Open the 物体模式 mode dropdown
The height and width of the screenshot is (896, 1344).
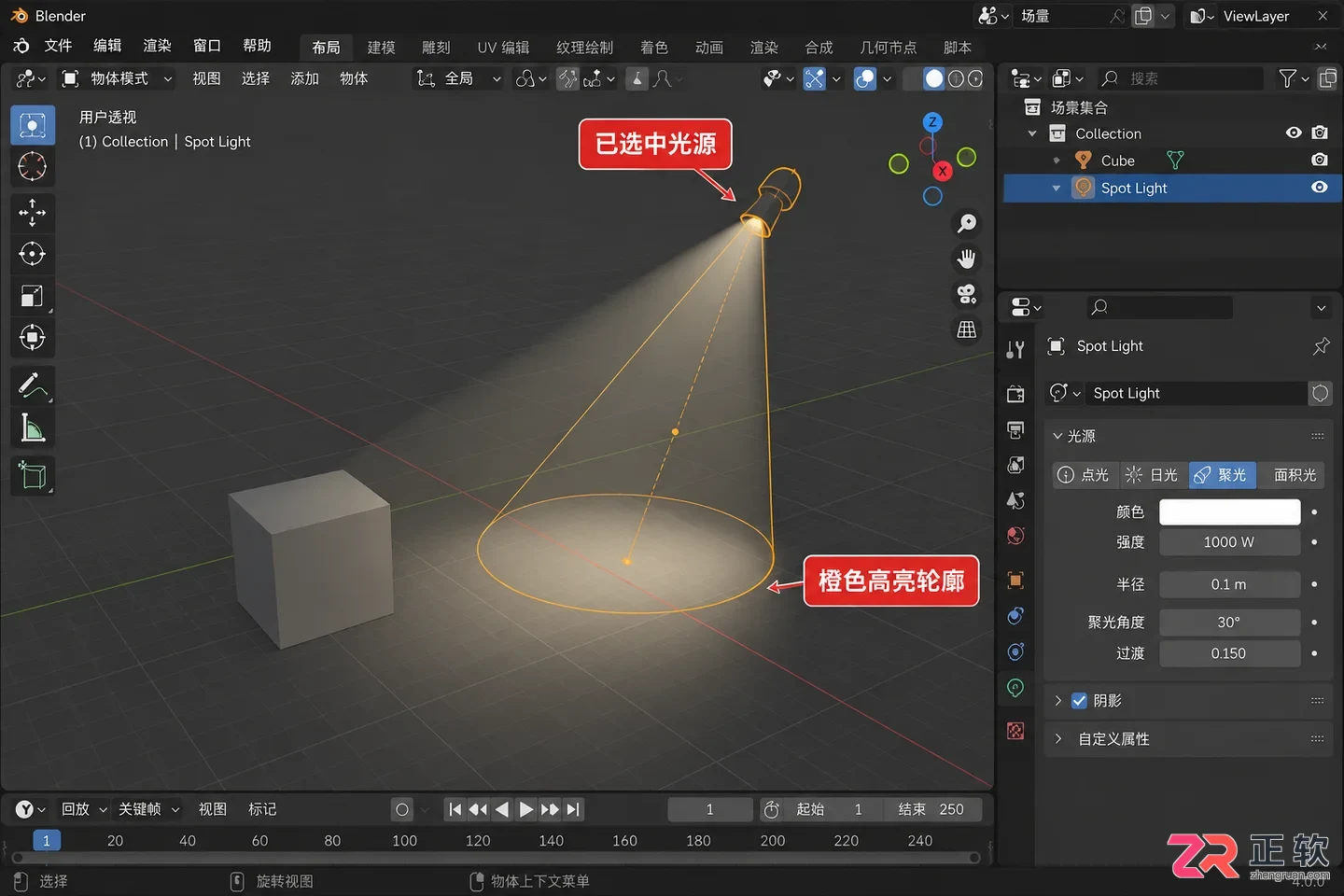tap(118, 78)
